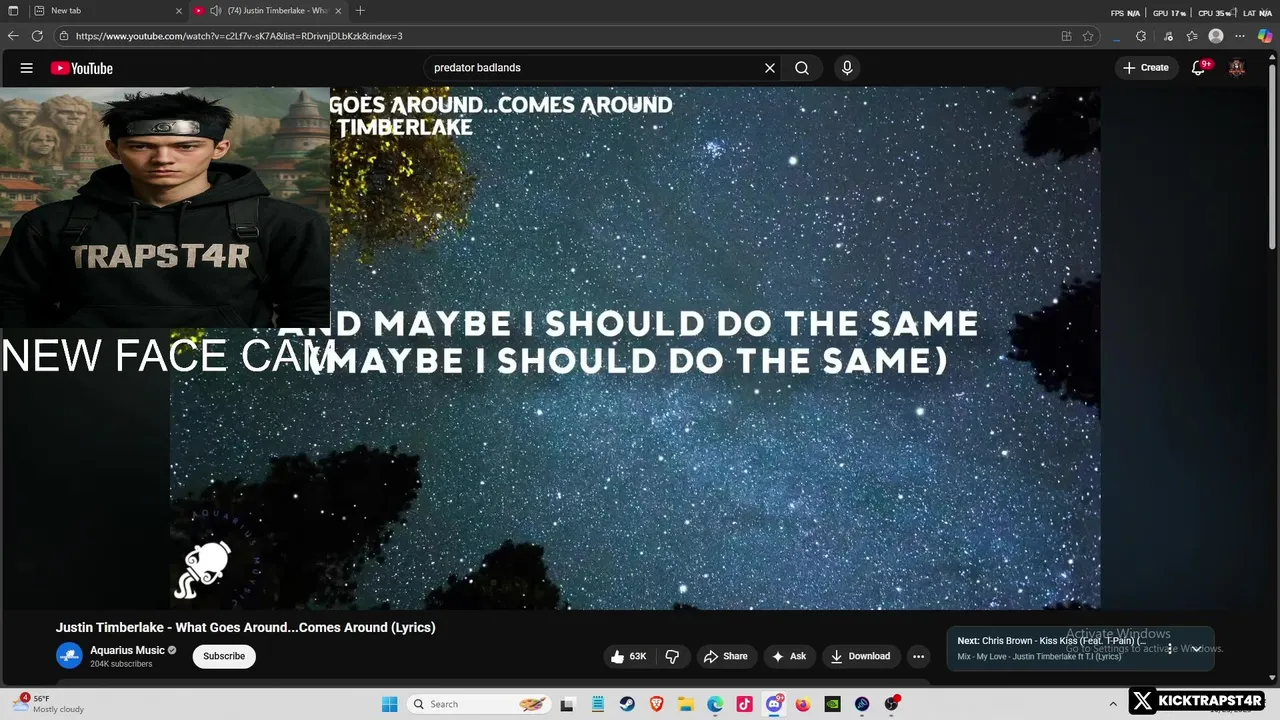Click the Windows taskbar Search box

(x=478, y=704)
